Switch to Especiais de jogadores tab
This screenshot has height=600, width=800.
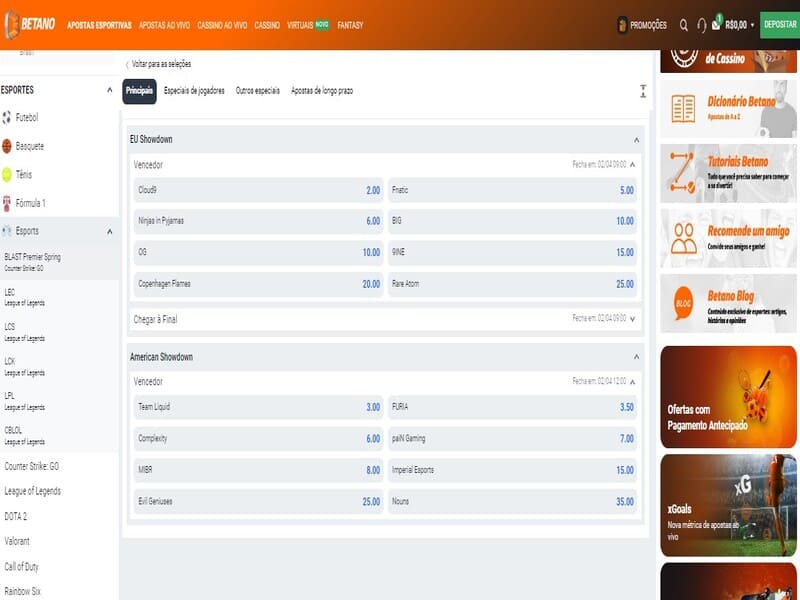(194, 91)
